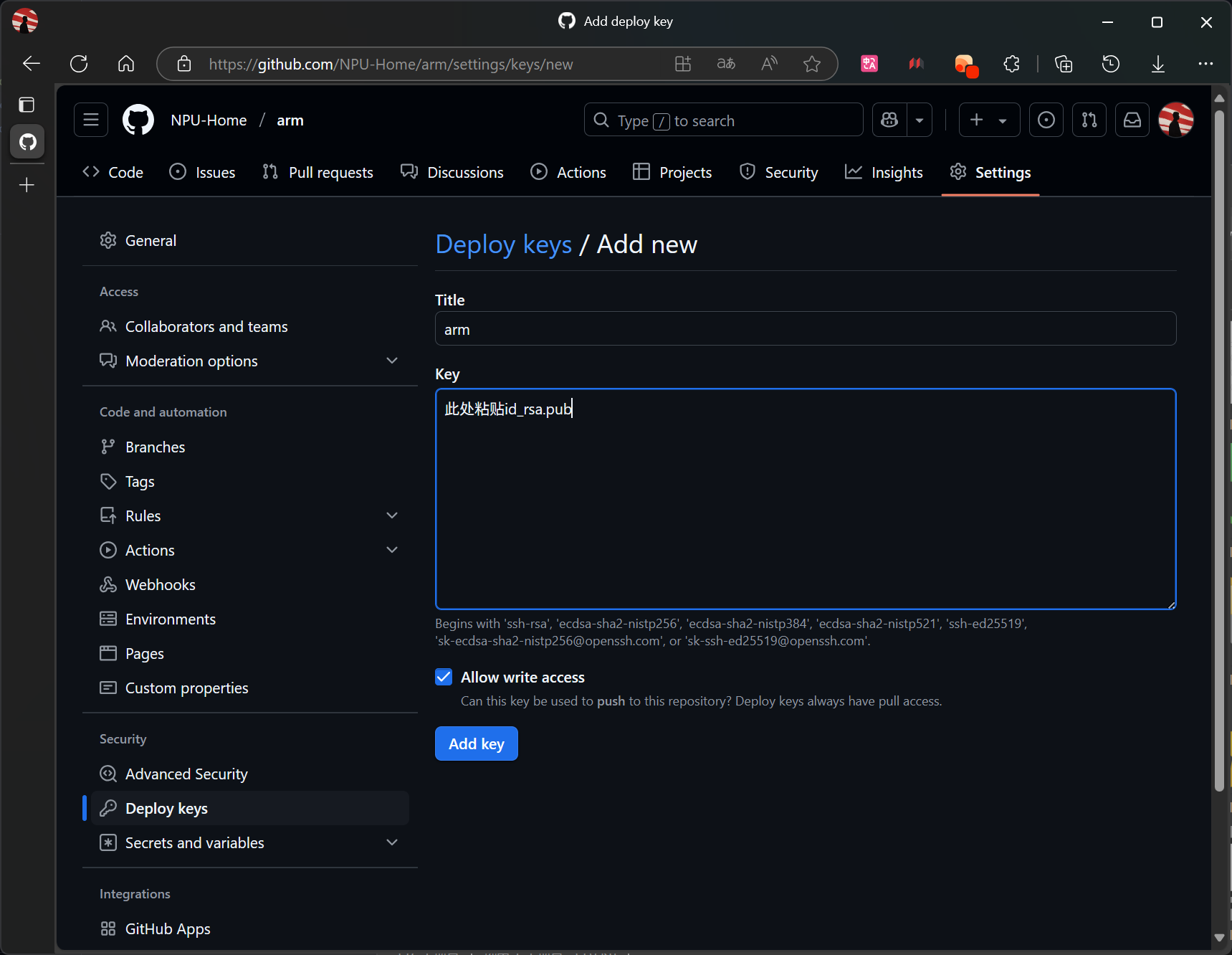Image resolution: width=1232 pixels, height=955 pixels.
Task: Open the NPU-Home organization link
Action: [209, 120]
